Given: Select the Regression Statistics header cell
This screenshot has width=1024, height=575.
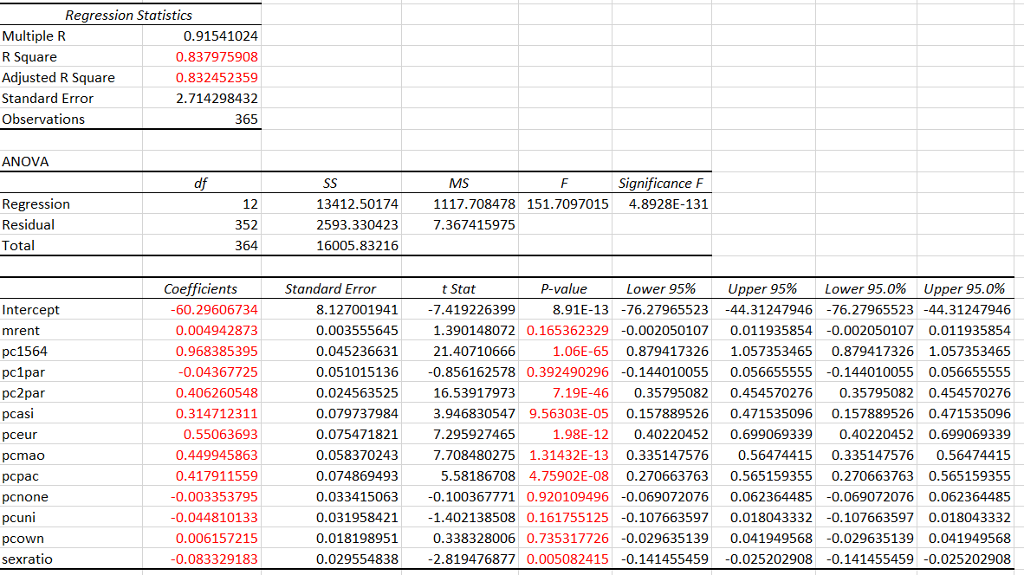Looking at the screenshot, I should [x=128, y=15].
